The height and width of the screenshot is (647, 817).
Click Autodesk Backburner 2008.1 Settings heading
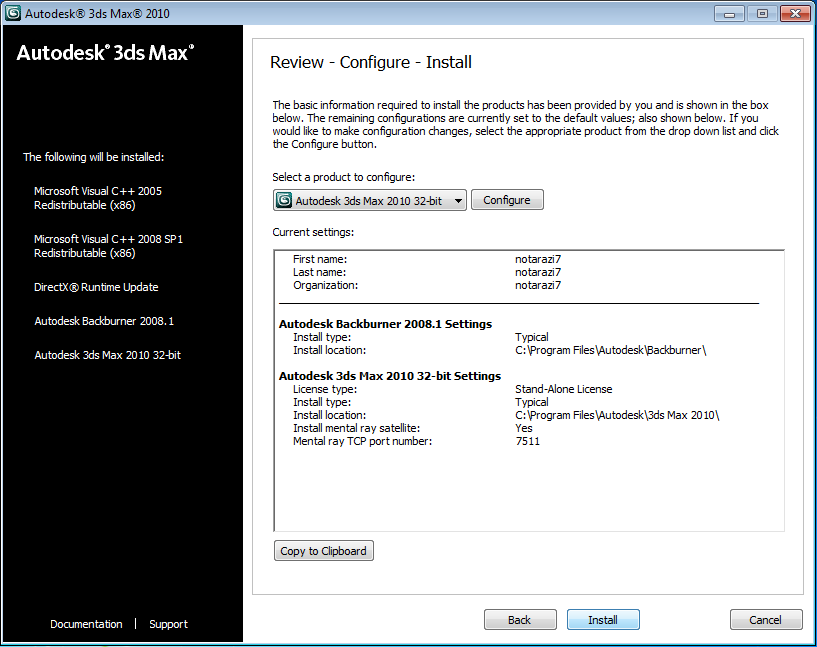click(x=385, y=324)
